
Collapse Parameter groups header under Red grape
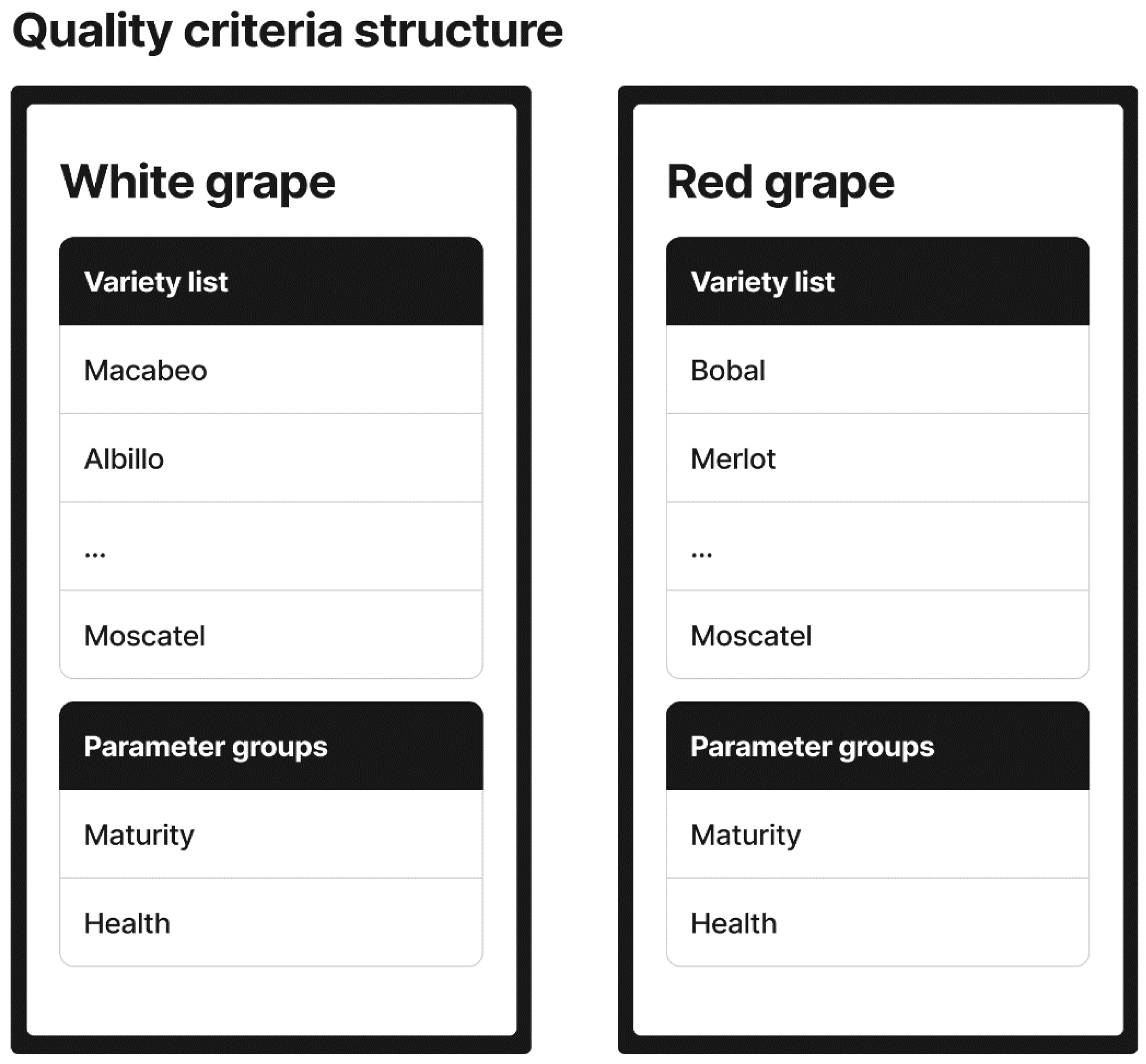tap(877, 746)
